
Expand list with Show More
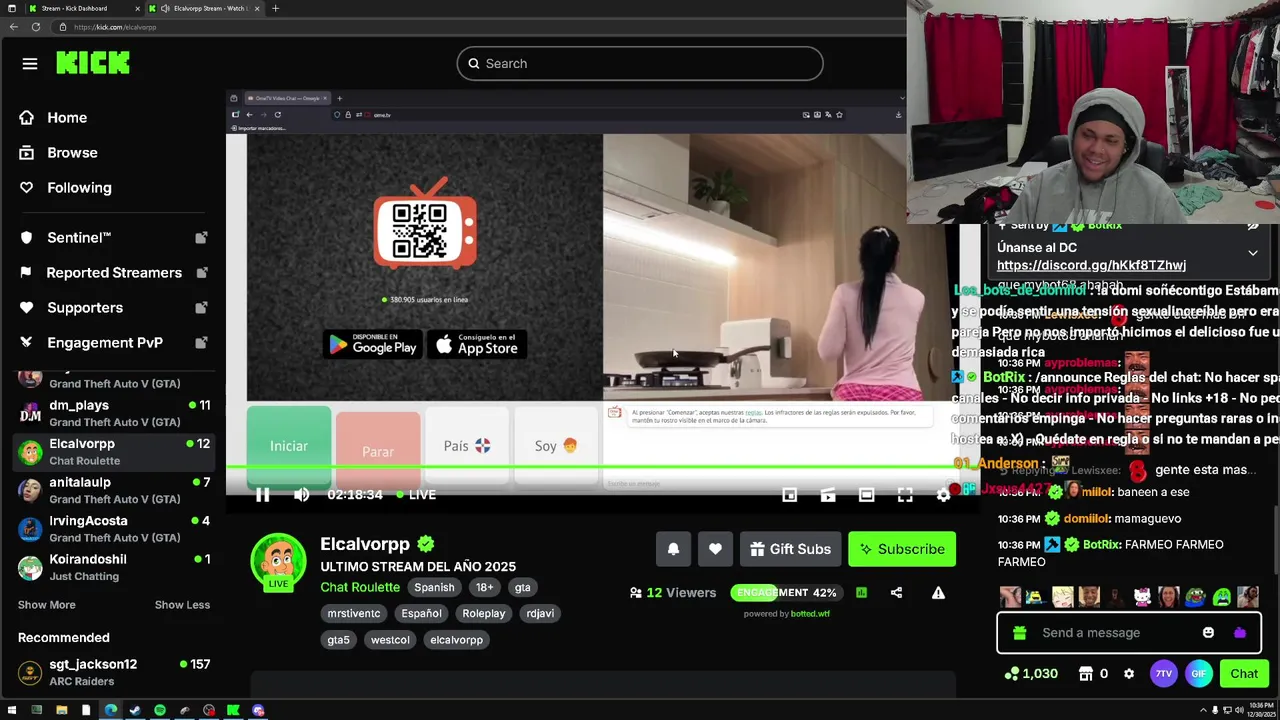[46, 605]
